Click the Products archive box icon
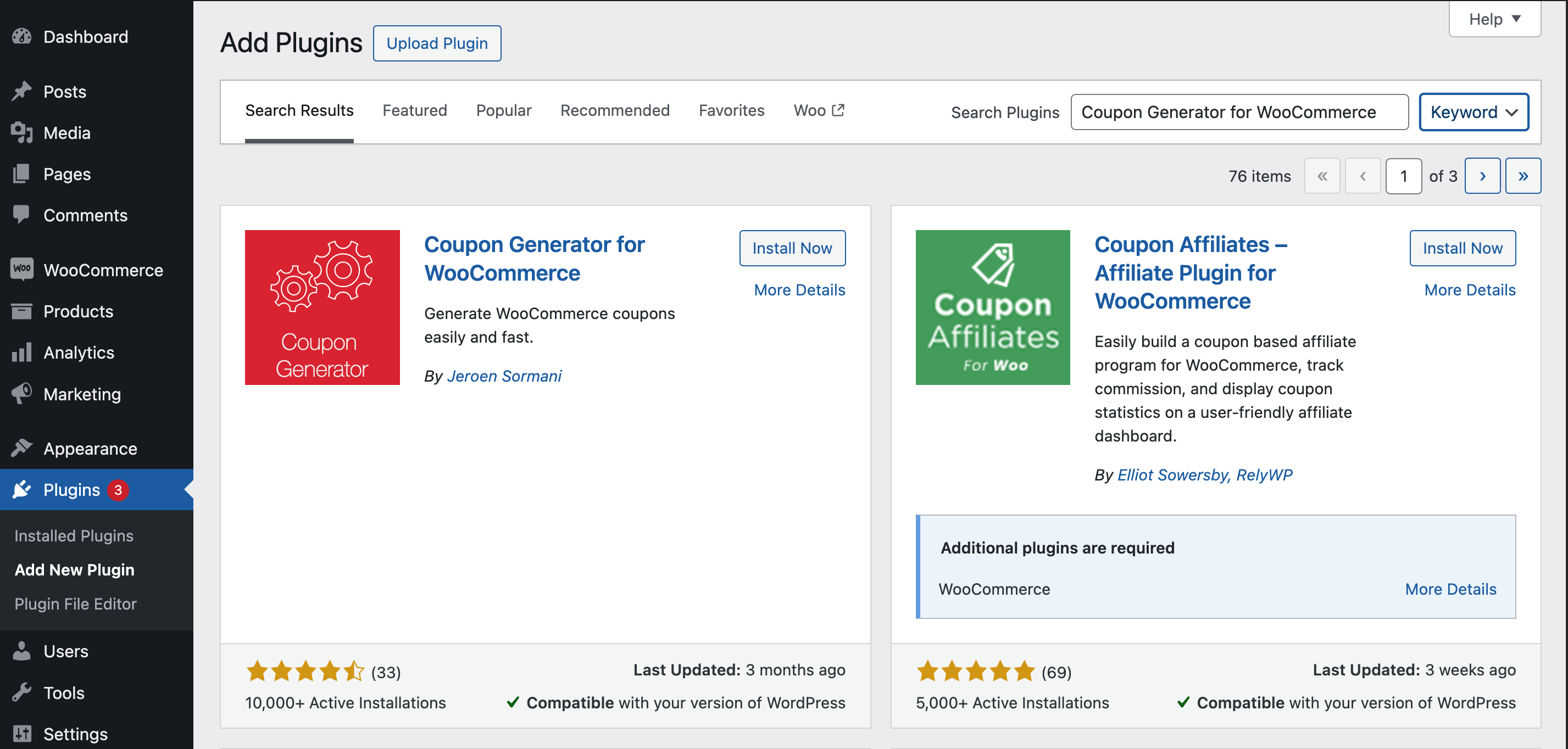1568x749 pixels. (22, 311)
